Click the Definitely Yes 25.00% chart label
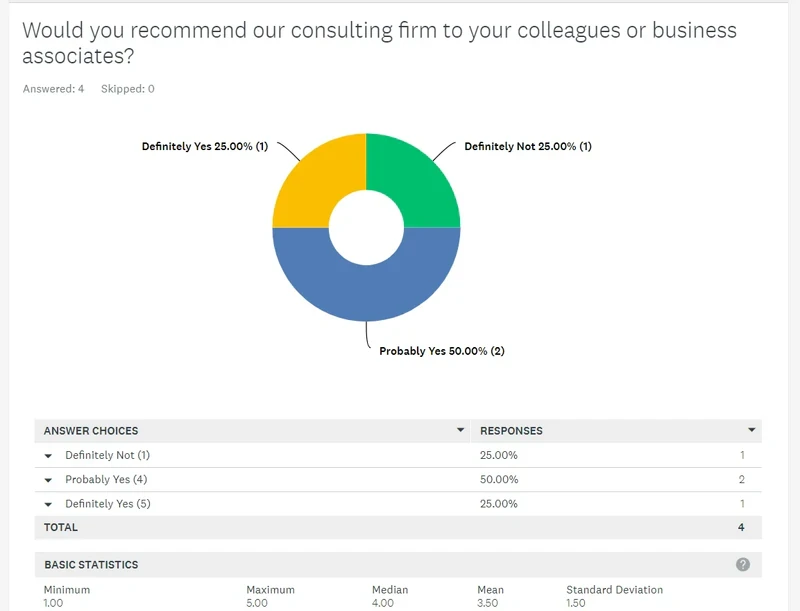 click(x=205, y=146)
